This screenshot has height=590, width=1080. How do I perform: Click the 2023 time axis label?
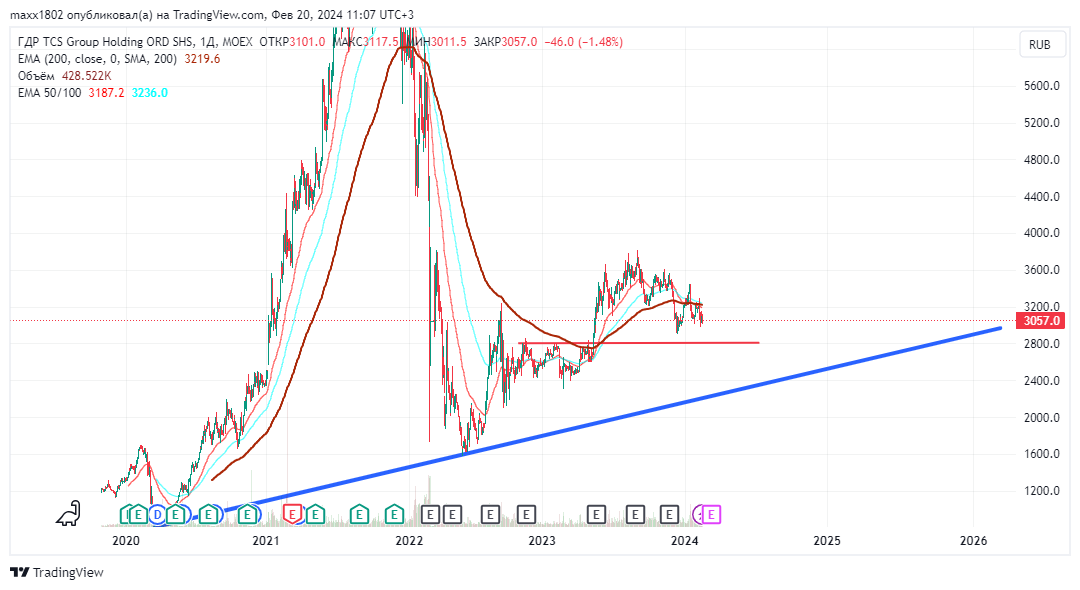click(x=541, y=541)
